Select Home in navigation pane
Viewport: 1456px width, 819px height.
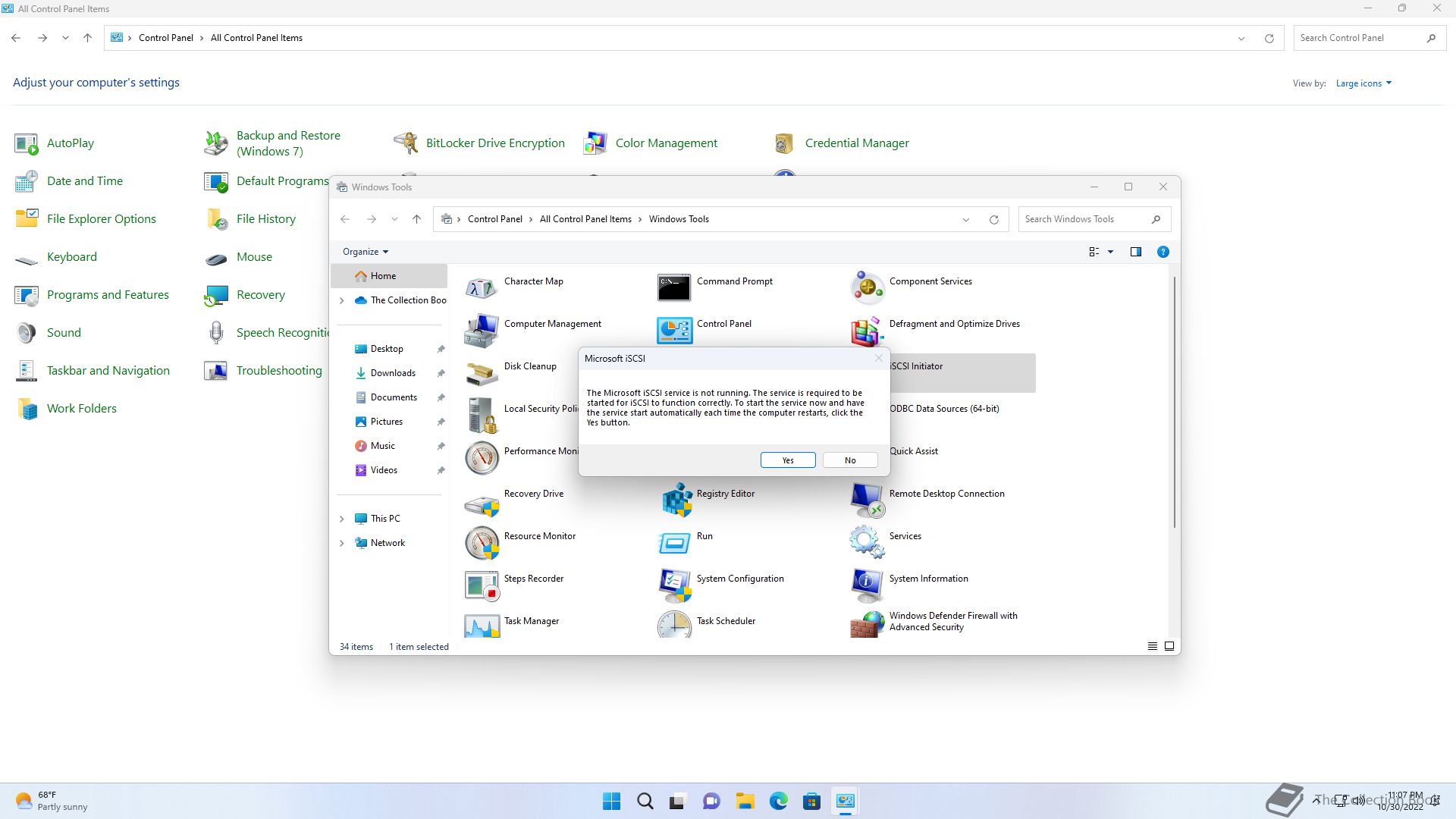click(389, 276)
